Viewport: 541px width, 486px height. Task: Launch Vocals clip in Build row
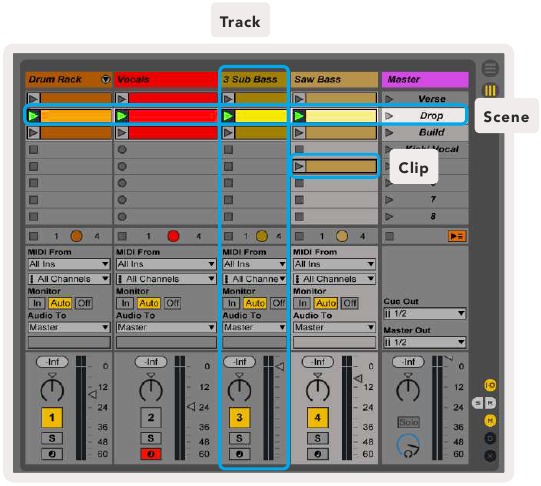(x=122, y=132)
